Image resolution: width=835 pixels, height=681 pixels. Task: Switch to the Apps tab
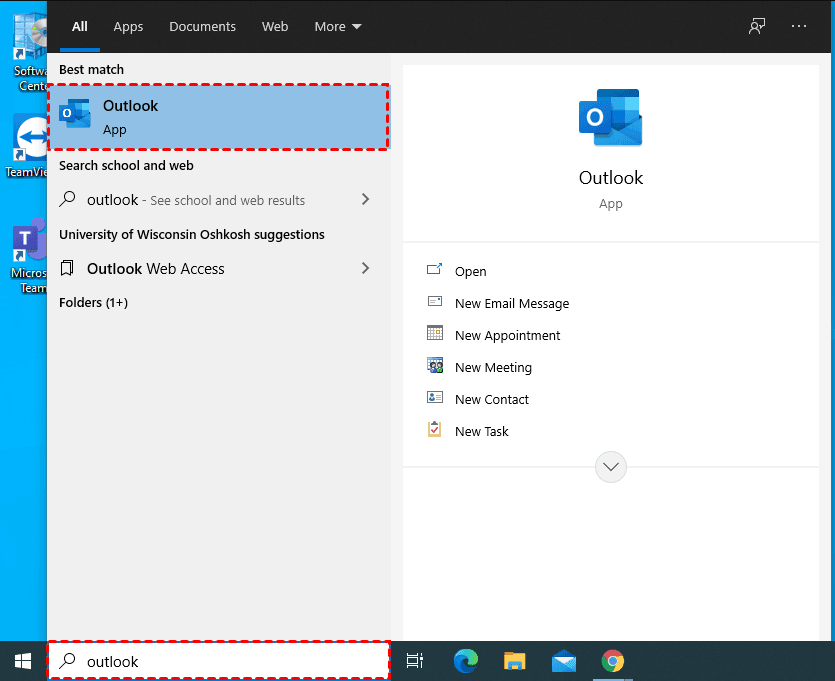(128, 26)
